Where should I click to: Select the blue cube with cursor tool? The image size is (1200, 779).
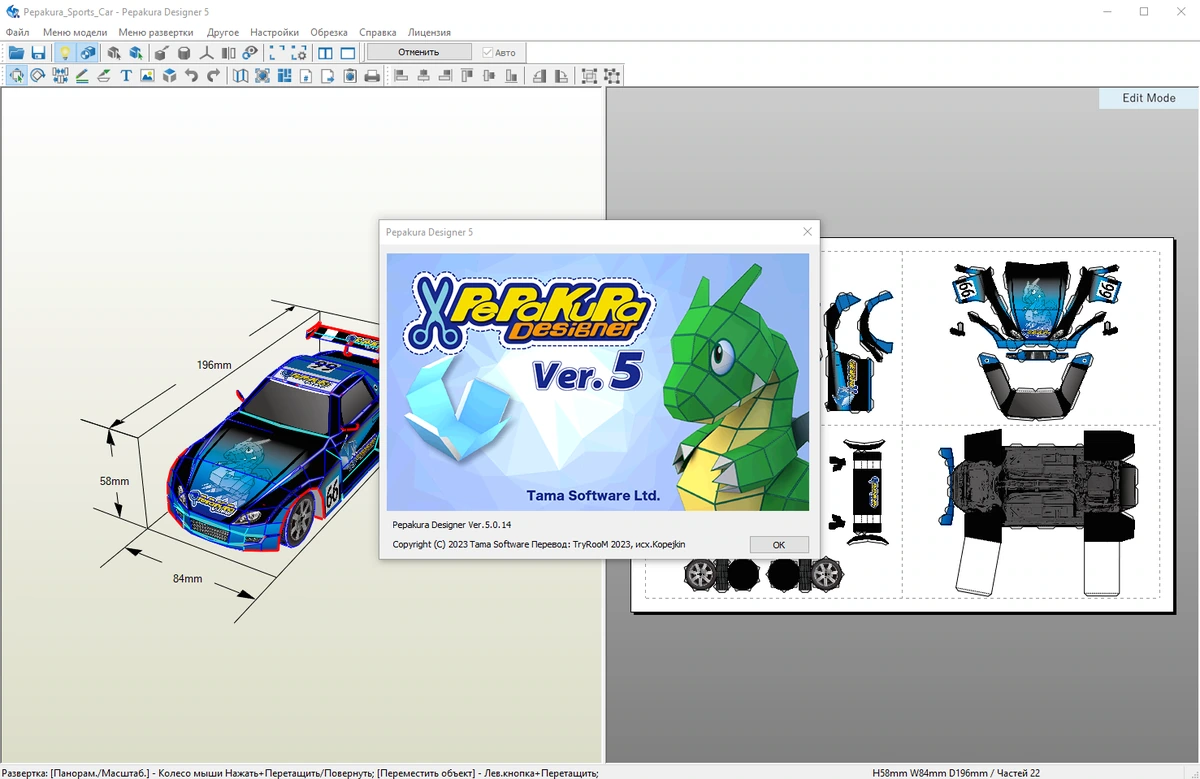[x=136, y=52]
